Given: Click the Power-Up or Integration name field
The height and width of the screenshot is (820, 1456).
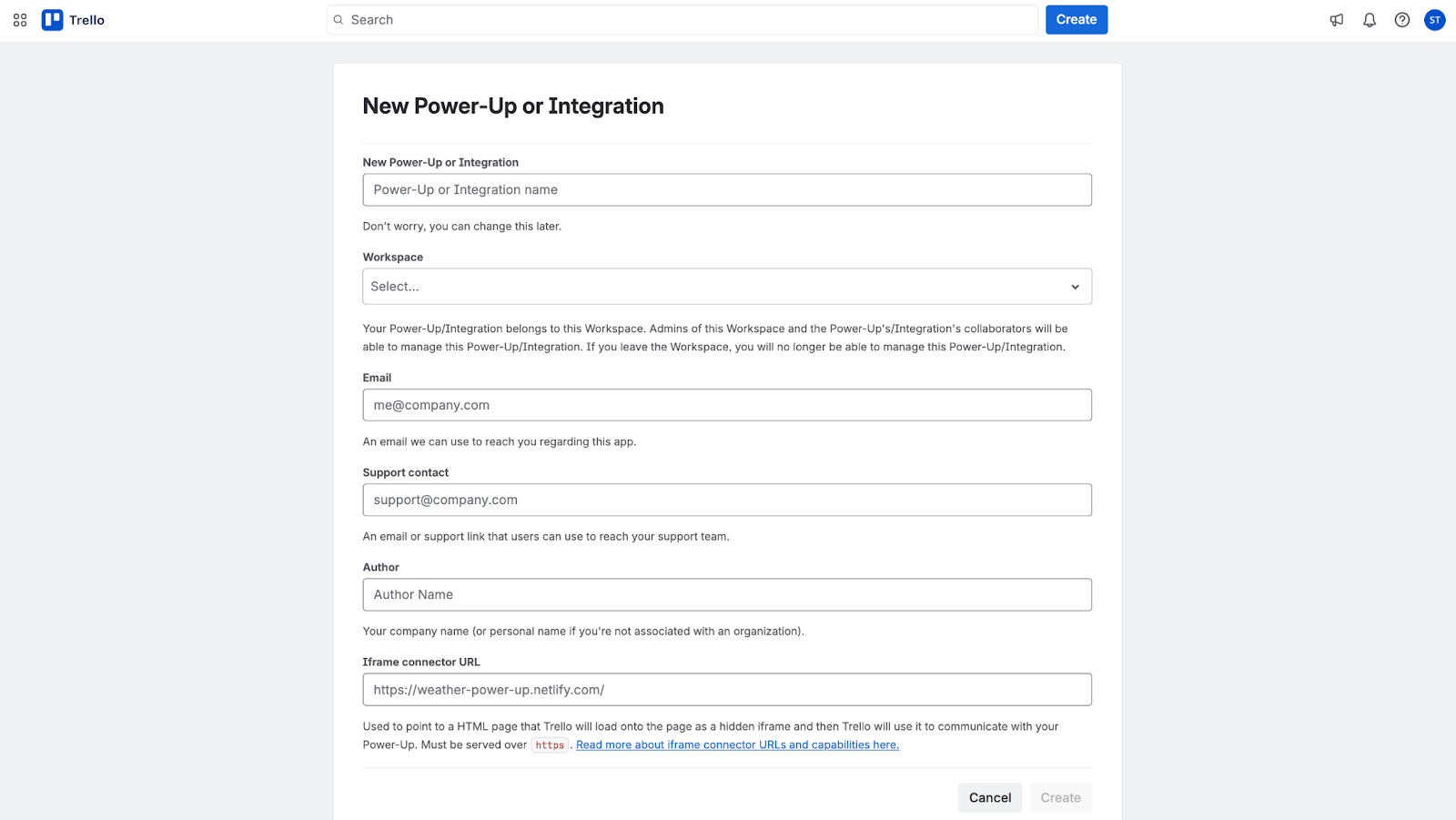Looking at the screenshot, I should [x=726, y=190].
